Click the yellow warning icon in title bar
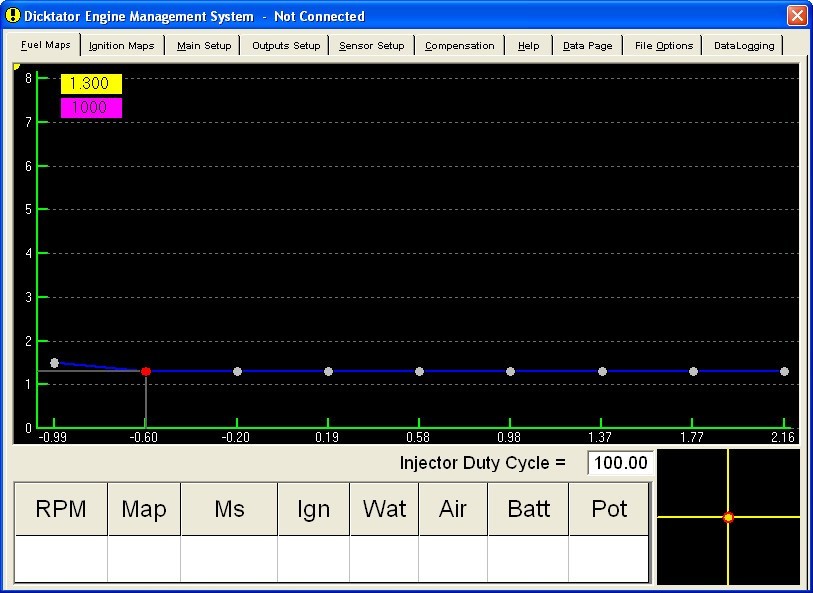 12,15
